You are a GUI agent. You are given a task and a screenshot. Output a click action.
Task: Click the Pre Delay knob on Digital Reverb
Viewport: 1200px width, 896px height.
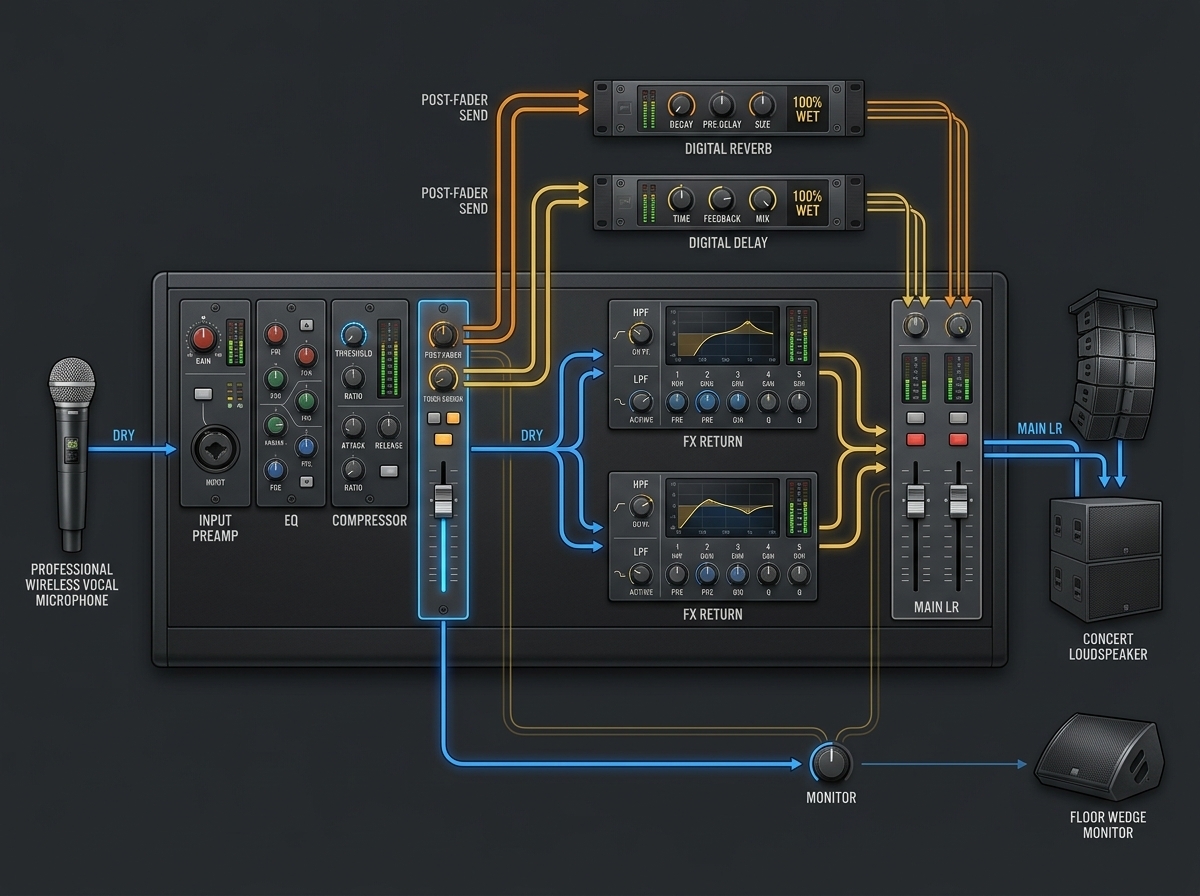click(x=721, y=104)
